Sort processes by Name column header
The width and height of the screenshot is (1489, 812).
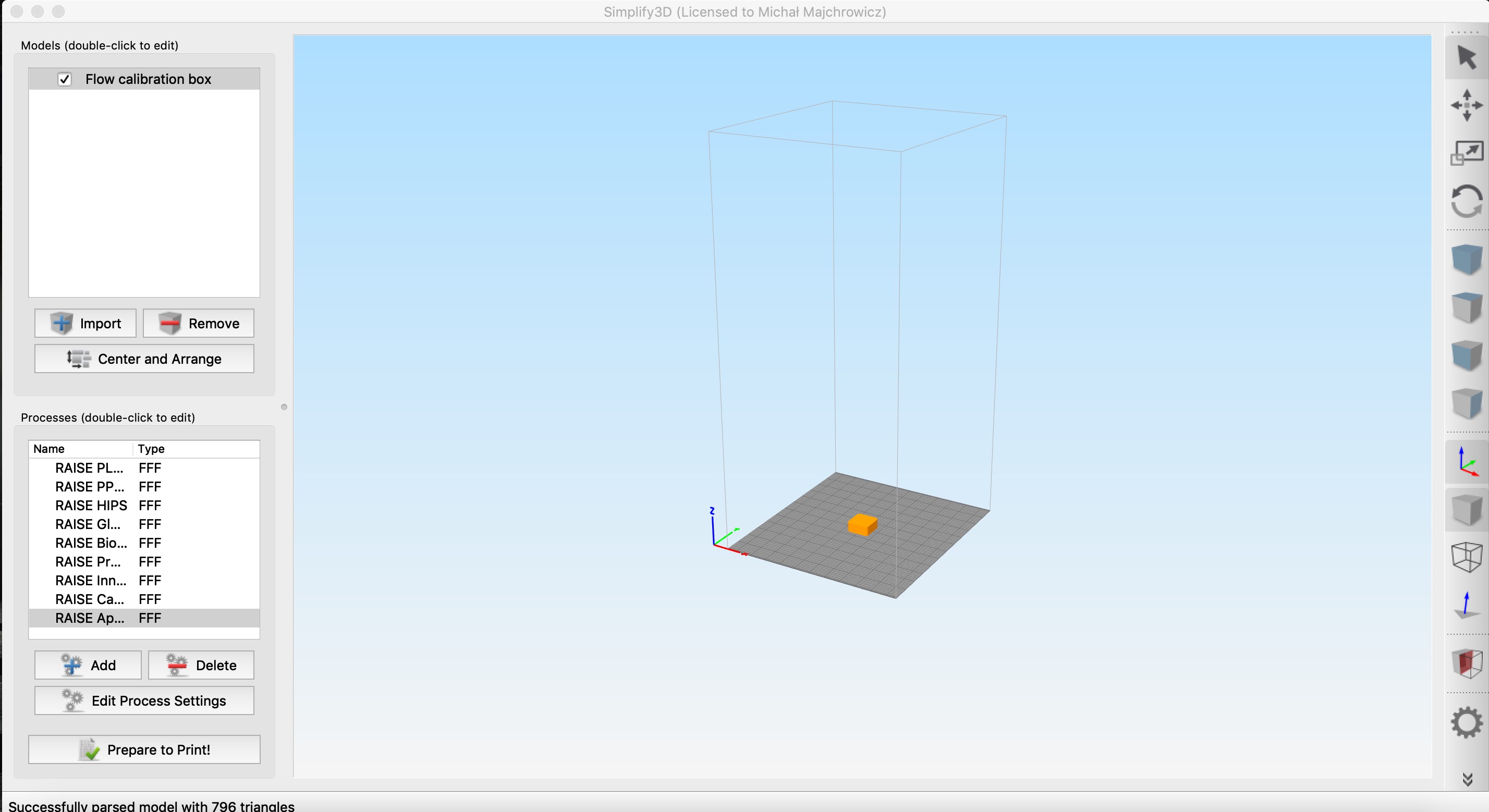81,449
